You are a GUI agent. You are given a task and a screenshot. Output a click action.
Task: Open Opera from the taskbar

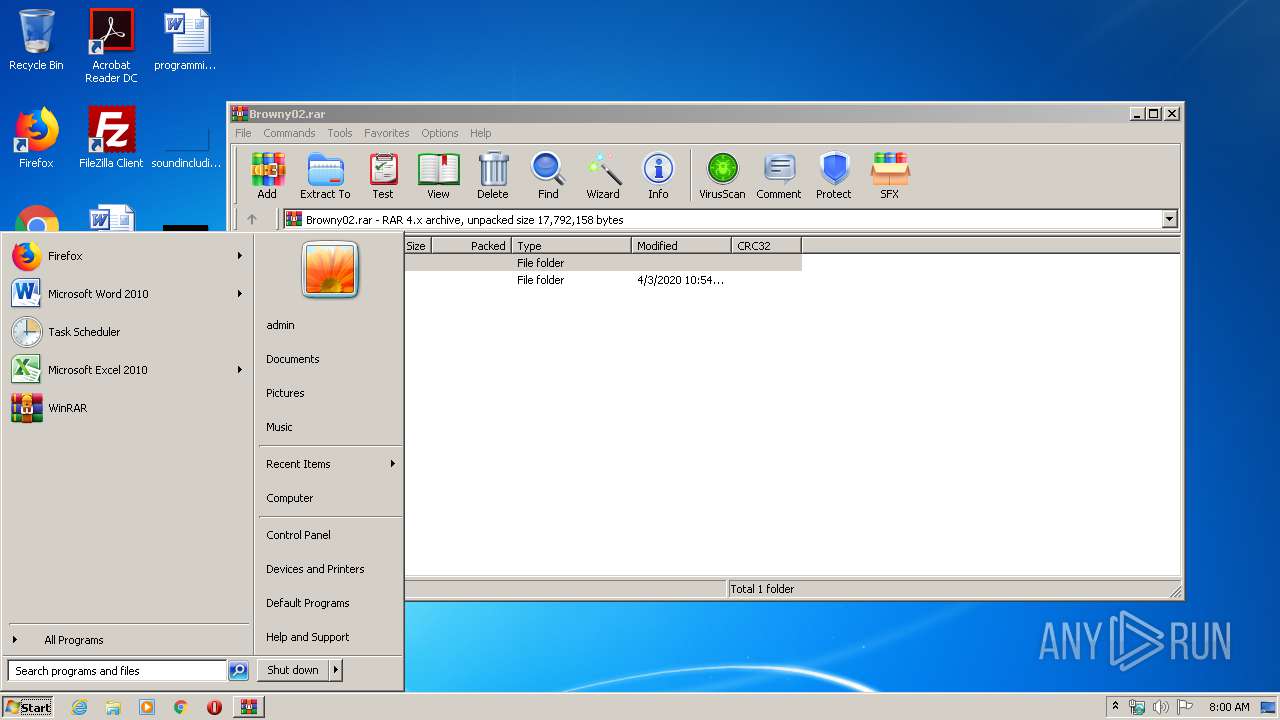pyautogui.click(x=214, y=707)
